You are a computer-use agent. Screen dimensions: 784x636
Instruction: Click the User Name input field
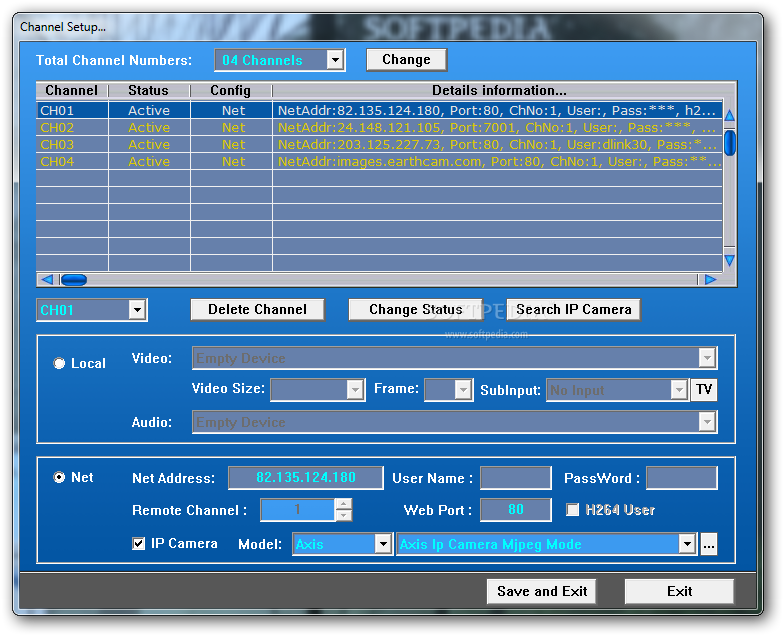click(516, 478)
